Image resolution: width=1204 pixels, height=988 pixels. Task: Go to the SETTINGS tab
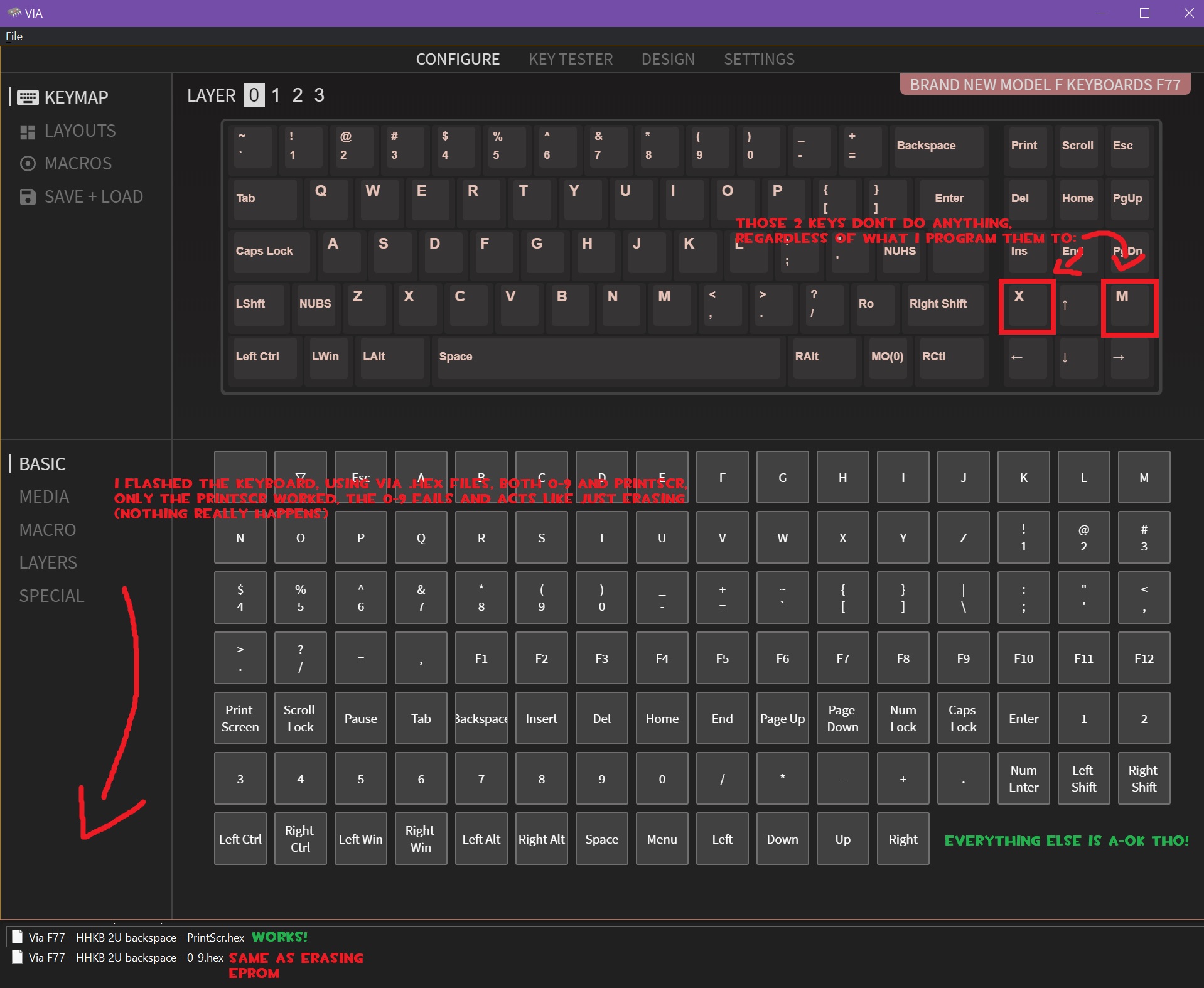pyautogui.click(x=758, y=59)
